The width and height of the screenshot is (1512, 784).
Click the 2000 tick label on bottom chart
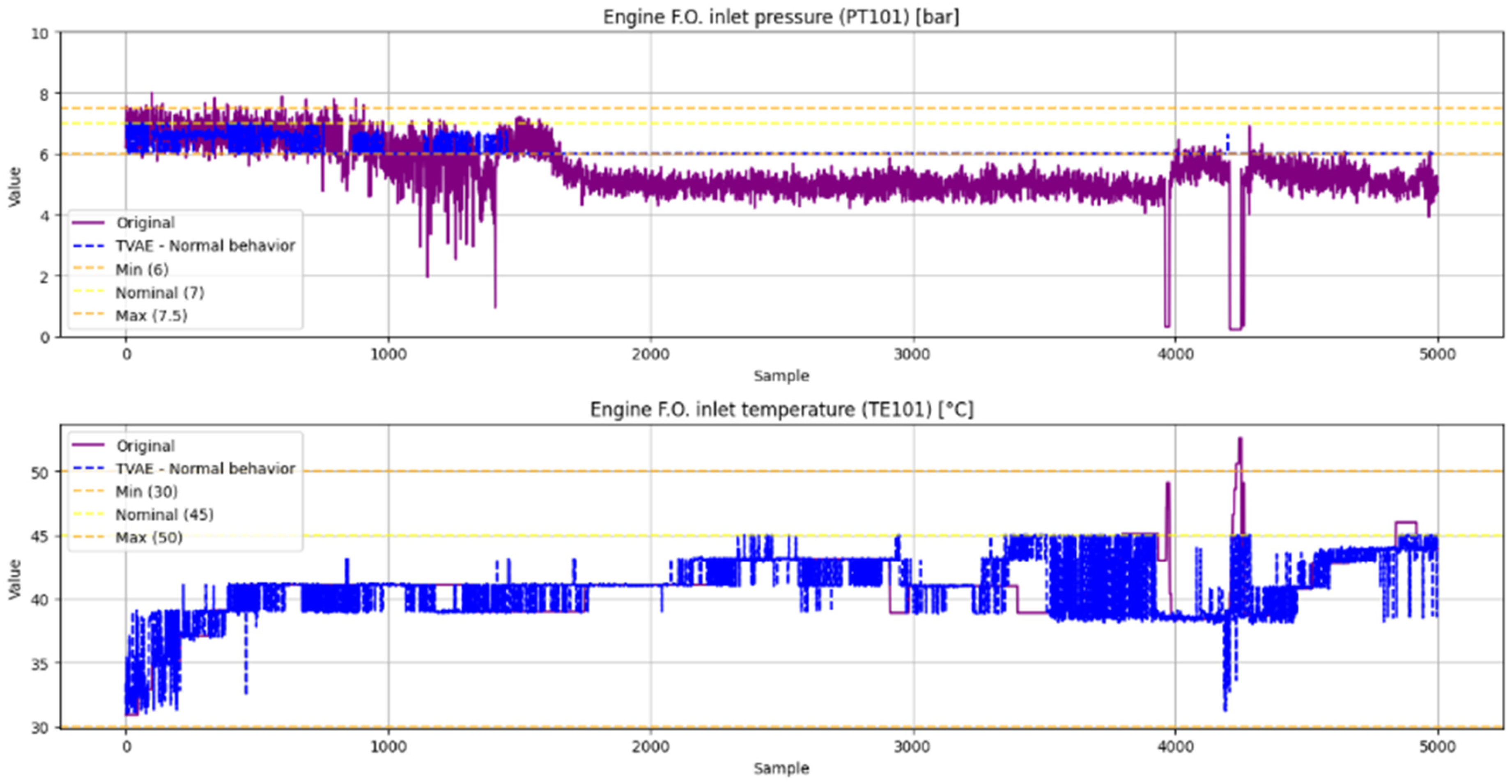point(651,747)
